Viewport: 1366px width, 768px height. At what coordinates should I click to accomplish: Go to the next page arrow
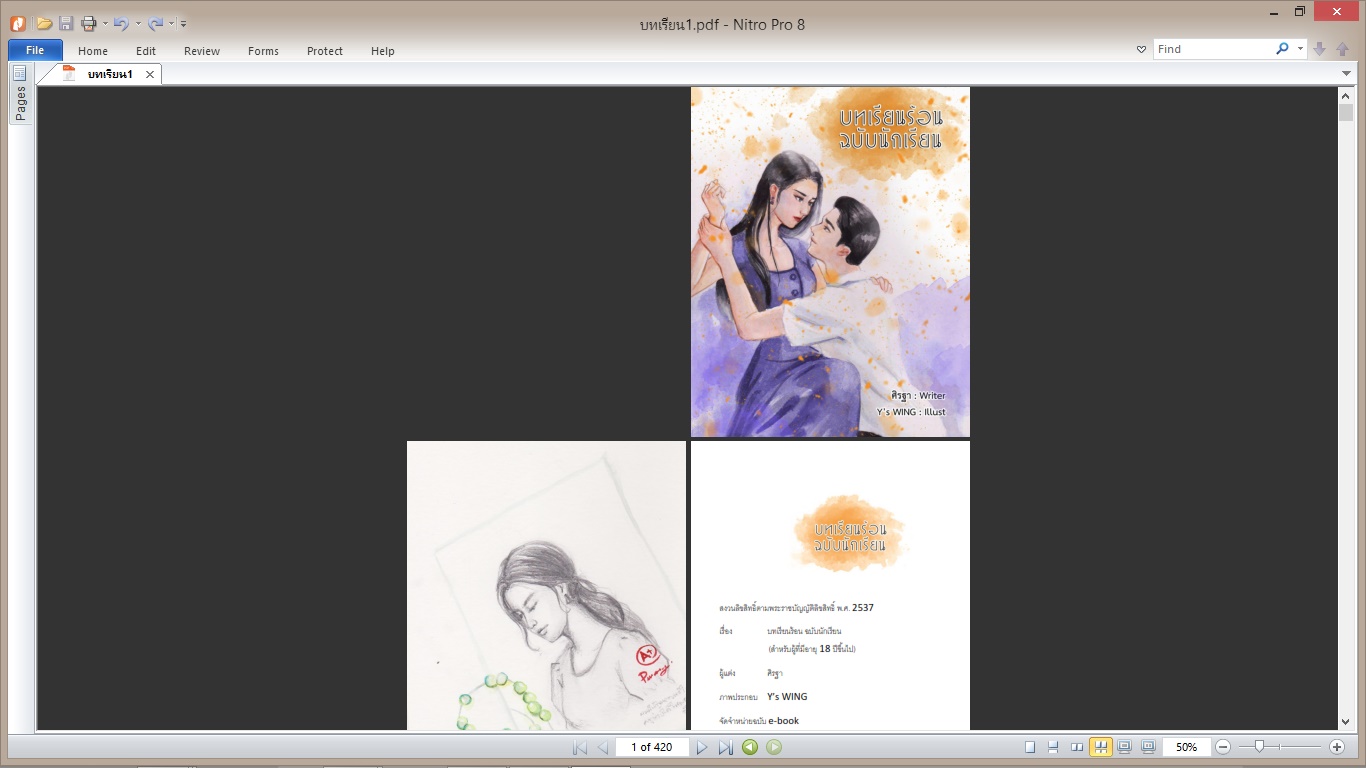pos(702,747)
